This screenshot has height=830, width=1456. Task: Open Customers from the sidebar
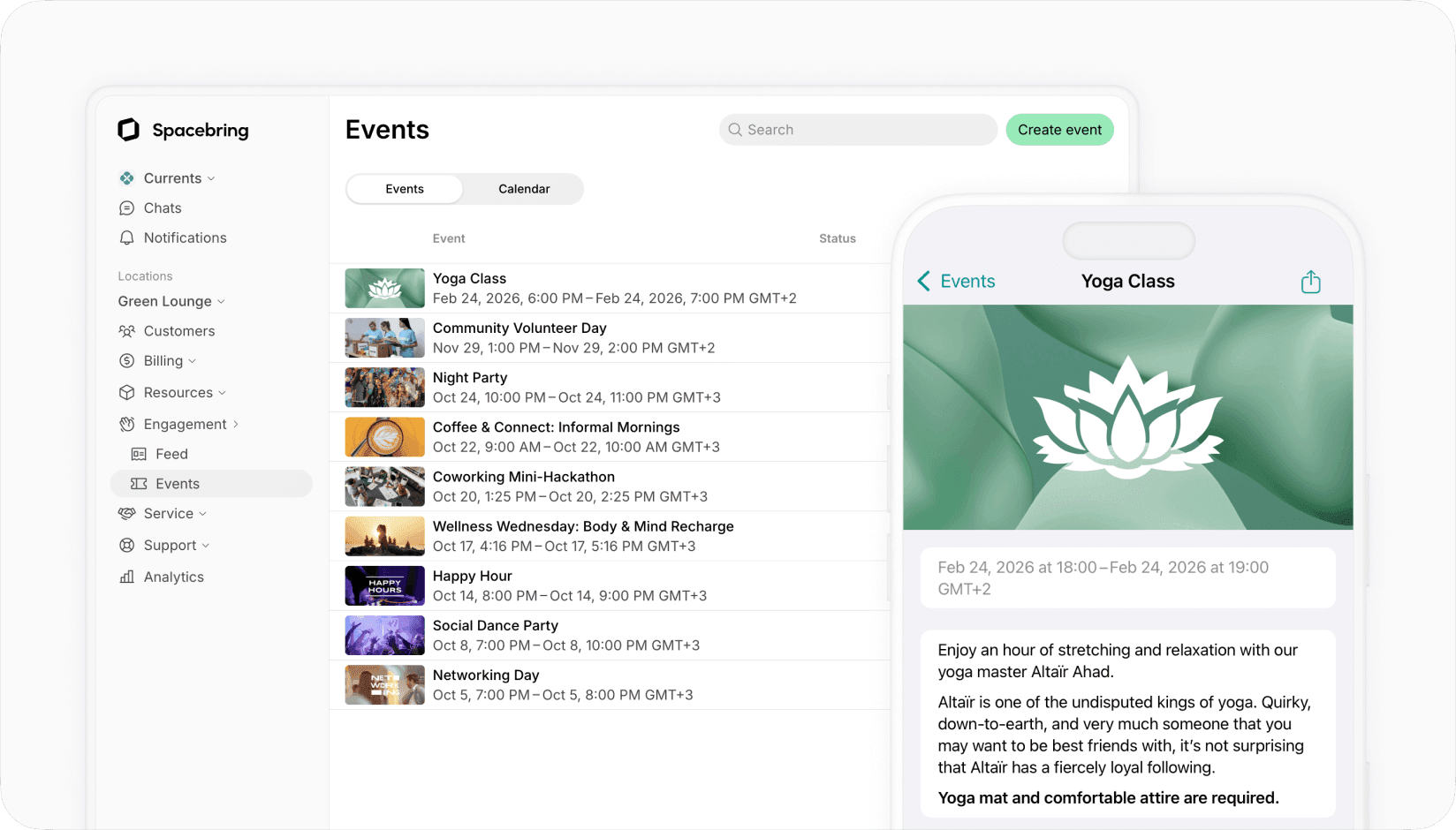pyautogui.click(x=179, y=331)
